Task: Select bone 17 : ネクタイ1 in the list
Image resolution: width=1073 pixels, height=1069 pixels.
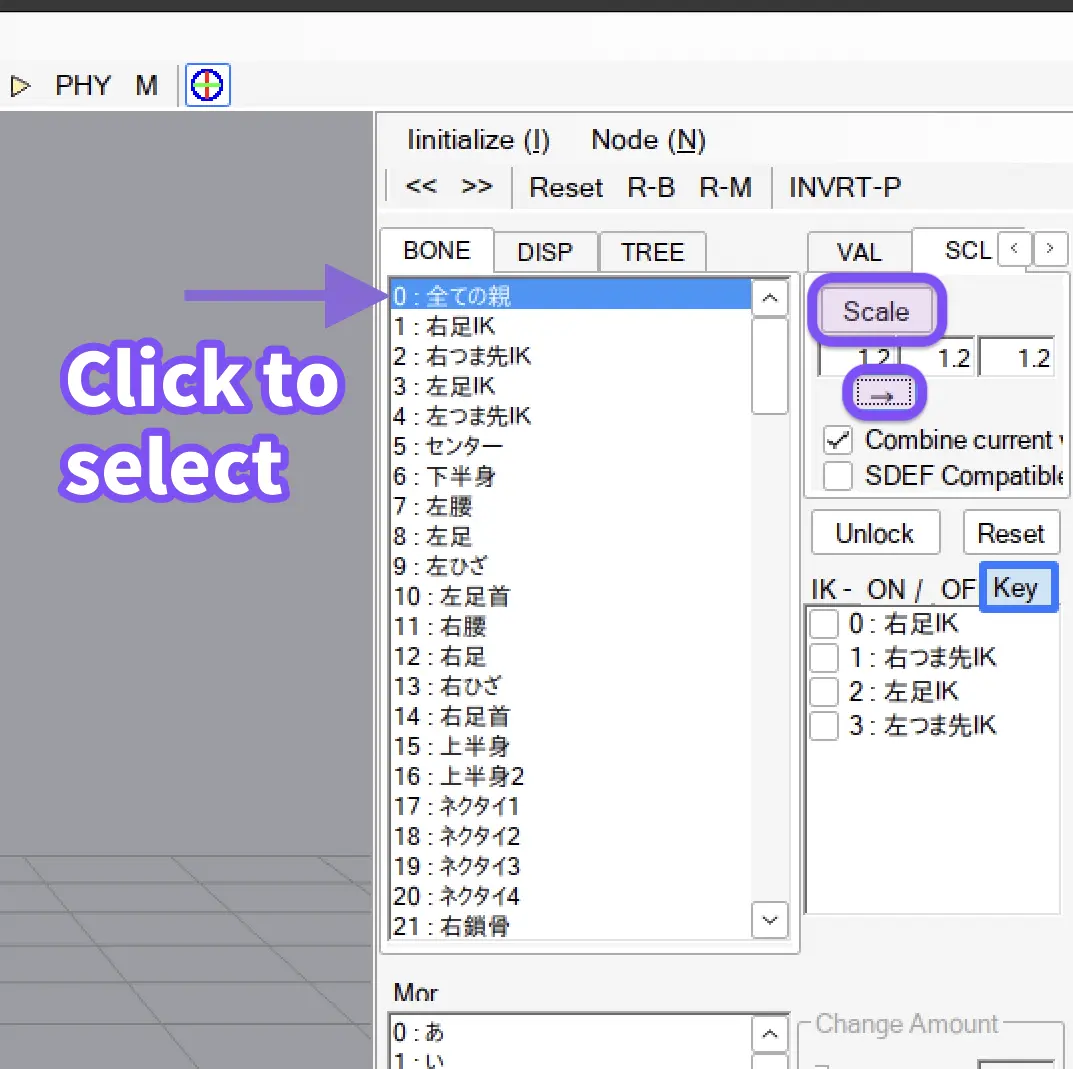Action: click(570, 806)
